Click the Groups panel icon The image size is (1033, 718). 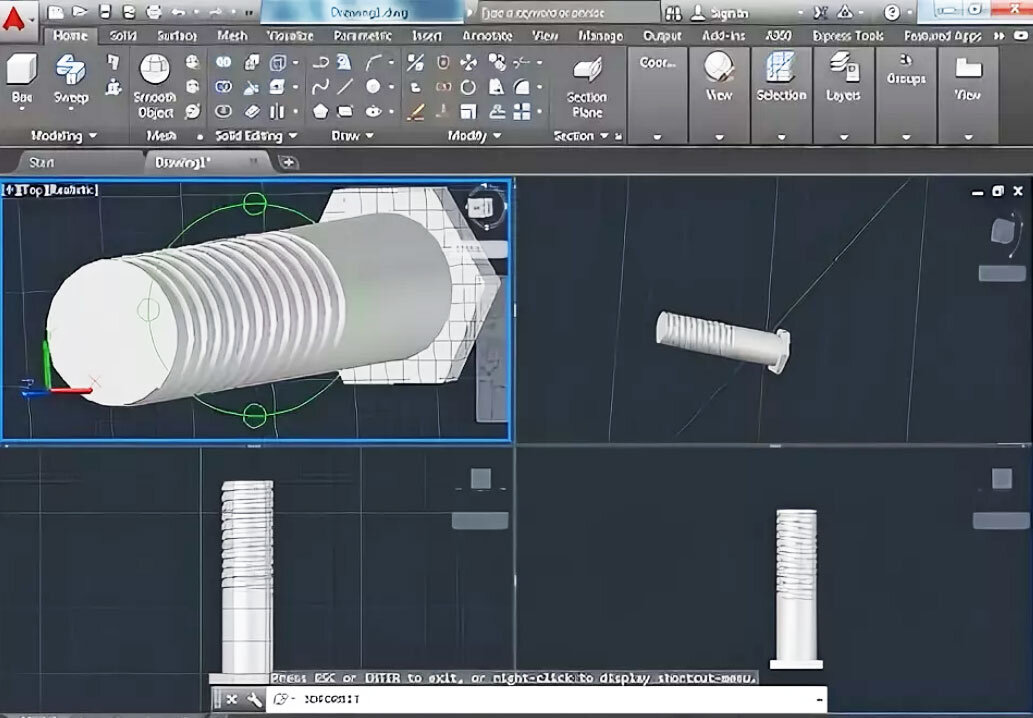coord(906,60)
